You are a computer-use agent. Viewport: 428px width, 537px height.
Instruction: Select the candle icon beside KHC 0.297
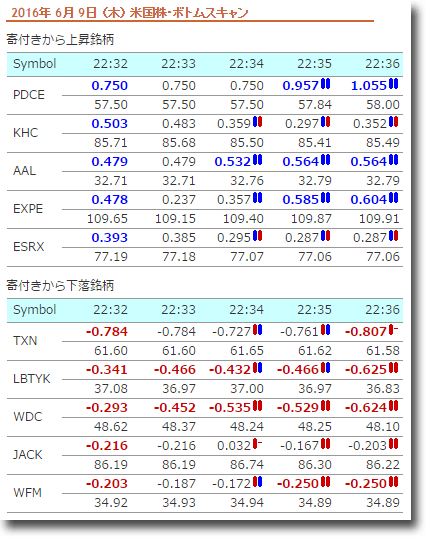point(326,122)
